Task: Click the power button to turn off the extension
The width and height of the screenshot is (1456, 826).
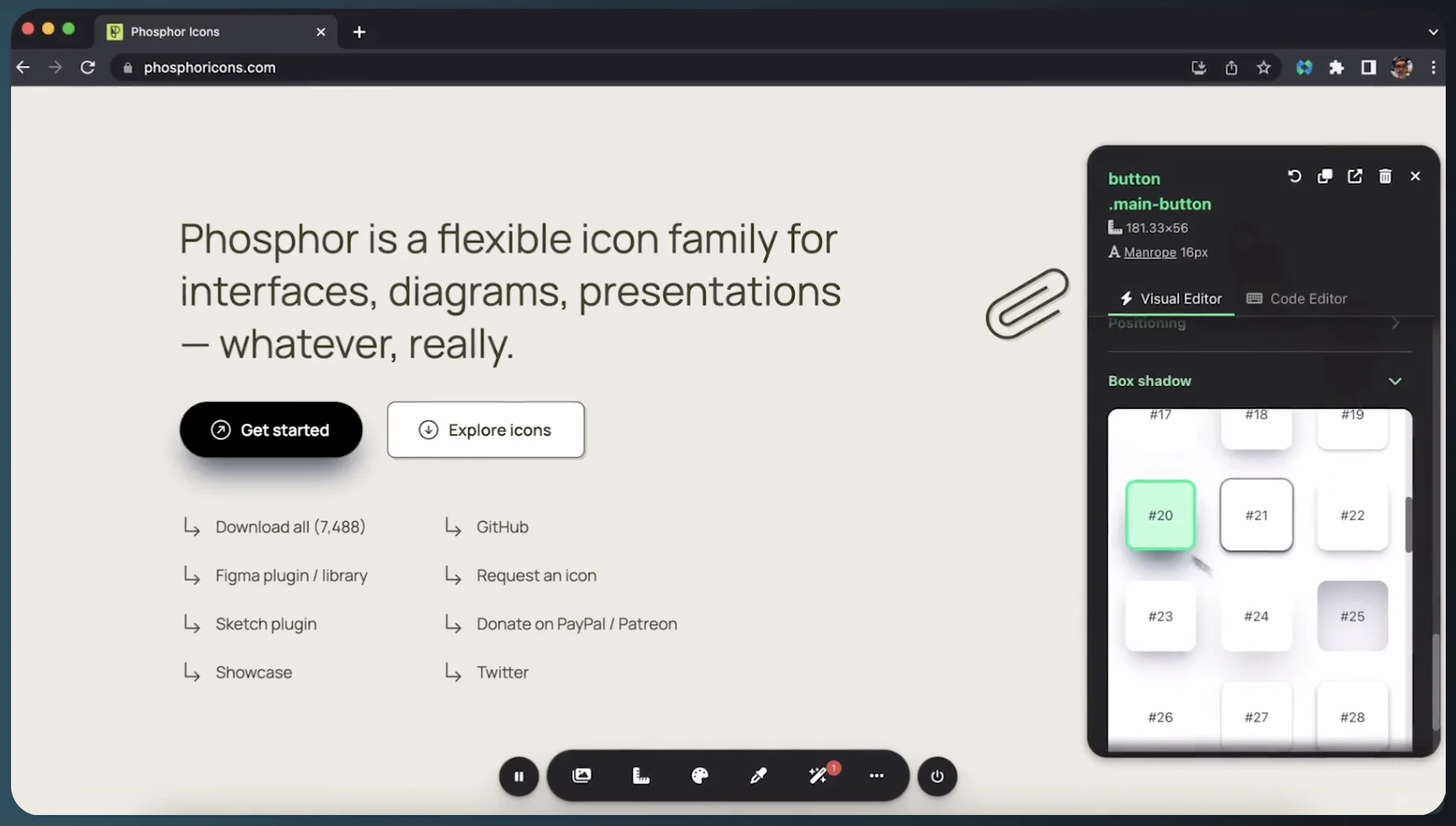Action: coord(937,776)
